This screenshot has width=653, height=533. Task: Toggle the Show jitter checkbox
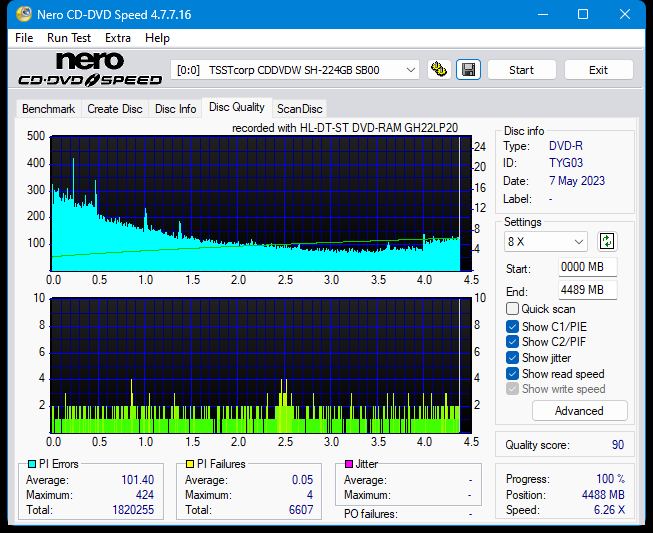tap(513, 358)
